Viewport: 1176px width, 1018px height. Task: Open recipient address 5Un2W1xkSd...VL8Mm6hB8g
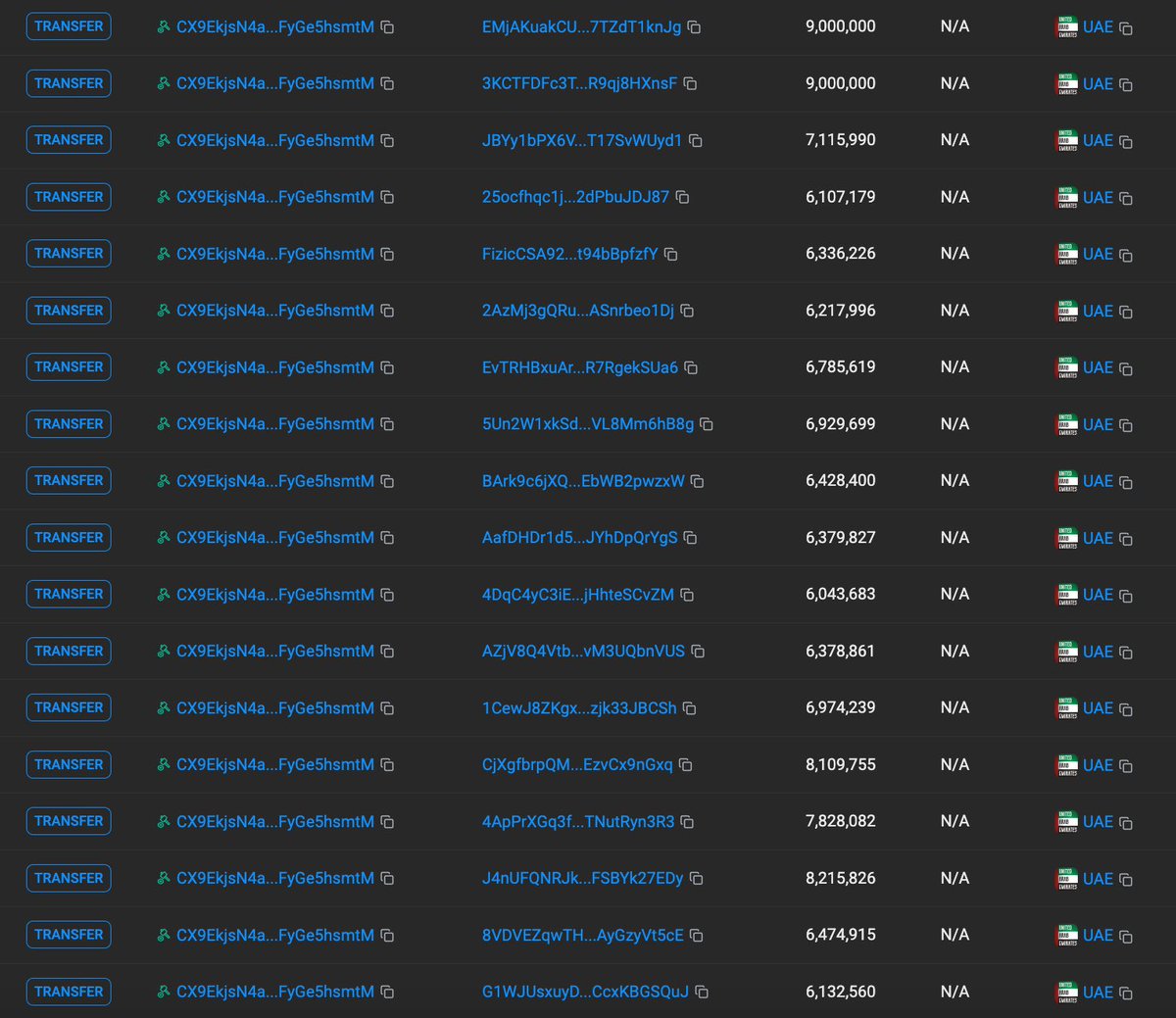(588, 425)
